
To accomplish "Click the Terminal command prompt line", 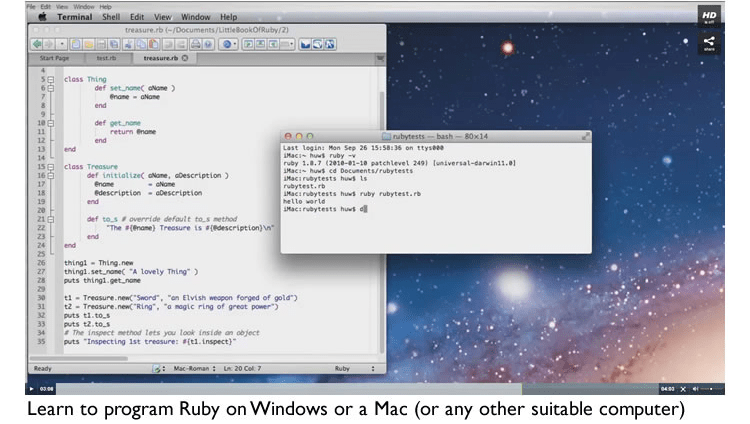I will coord(325,209).
